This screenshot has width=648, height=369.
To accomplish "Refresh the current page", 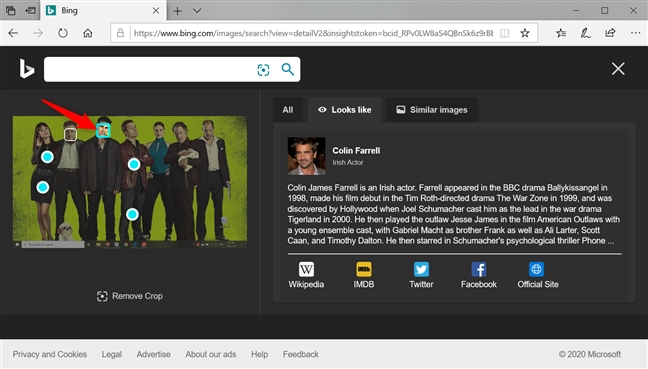I will (63, 33).
